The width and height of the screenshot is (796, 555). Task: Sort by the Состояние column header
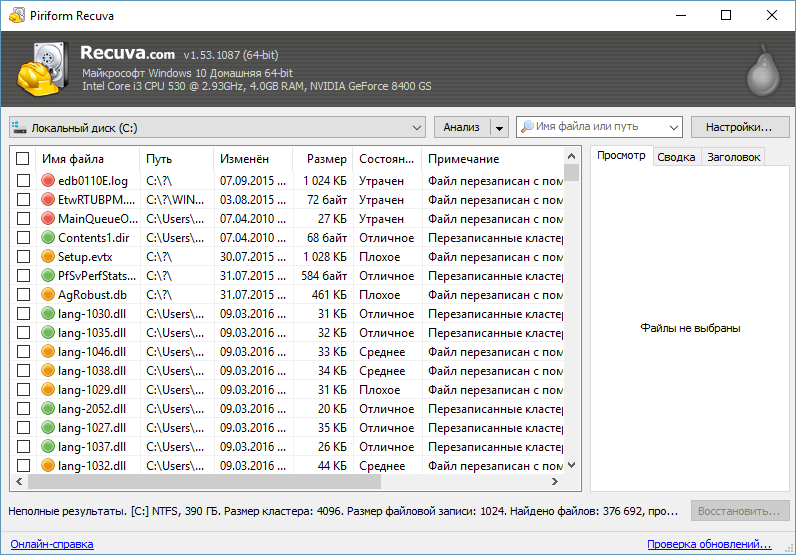coord(387,159)
